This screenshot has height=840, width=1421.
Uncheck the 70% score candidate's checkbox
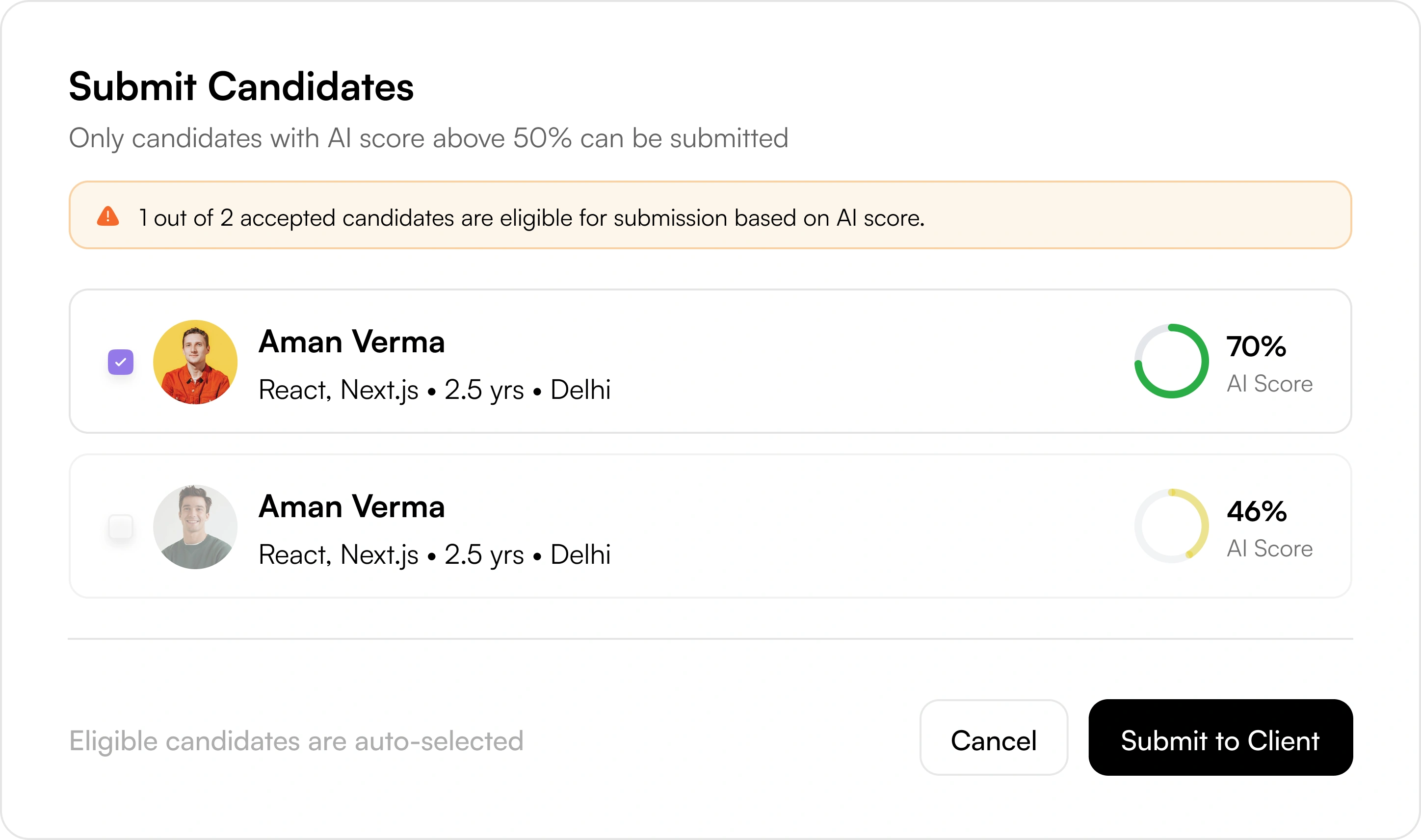pyautogui.click(x=121, y=362)
